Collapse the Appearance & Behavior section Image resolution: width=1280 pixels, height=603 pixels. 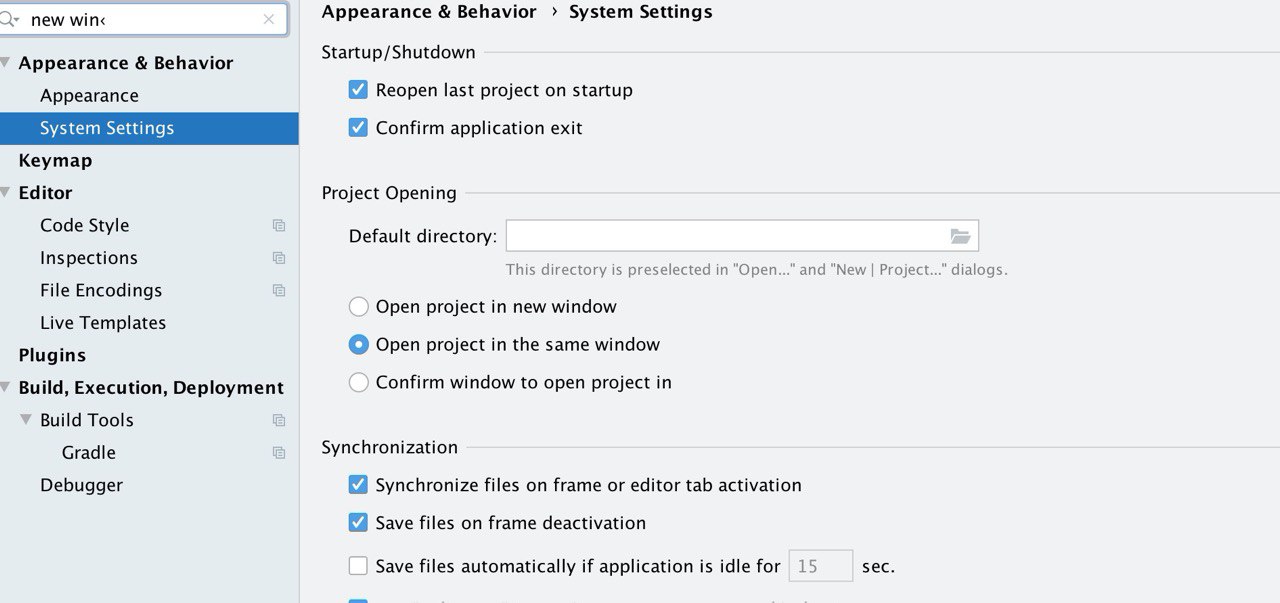pyautogui.click(x=7, y=63)
